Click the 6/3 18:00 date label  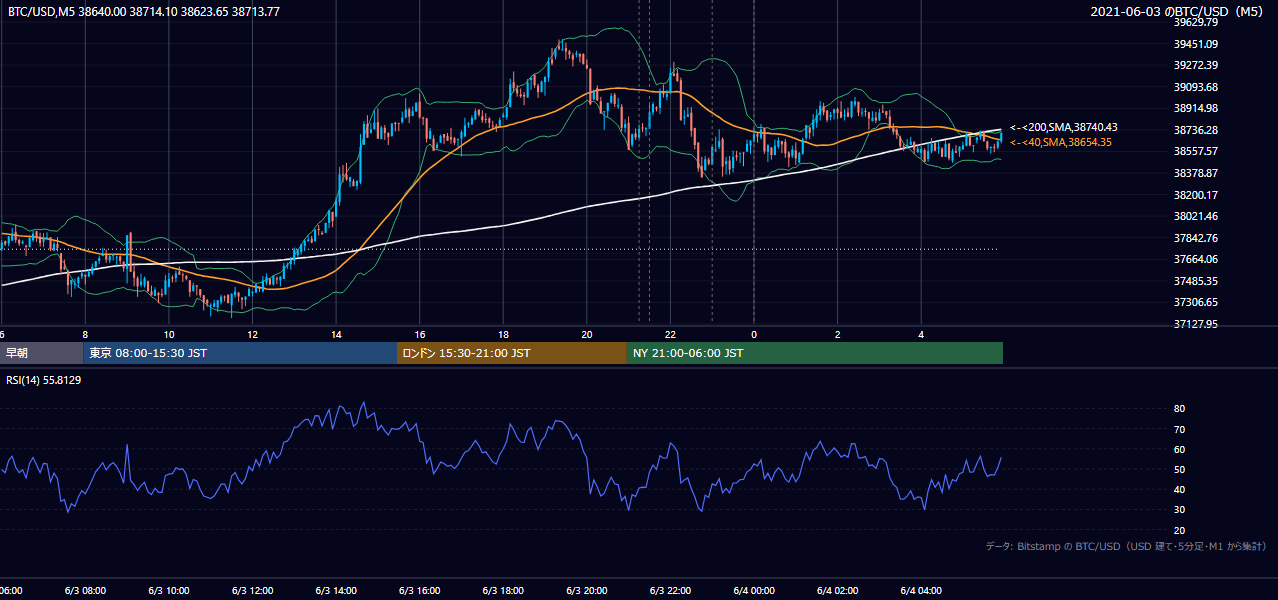point(503,591)
